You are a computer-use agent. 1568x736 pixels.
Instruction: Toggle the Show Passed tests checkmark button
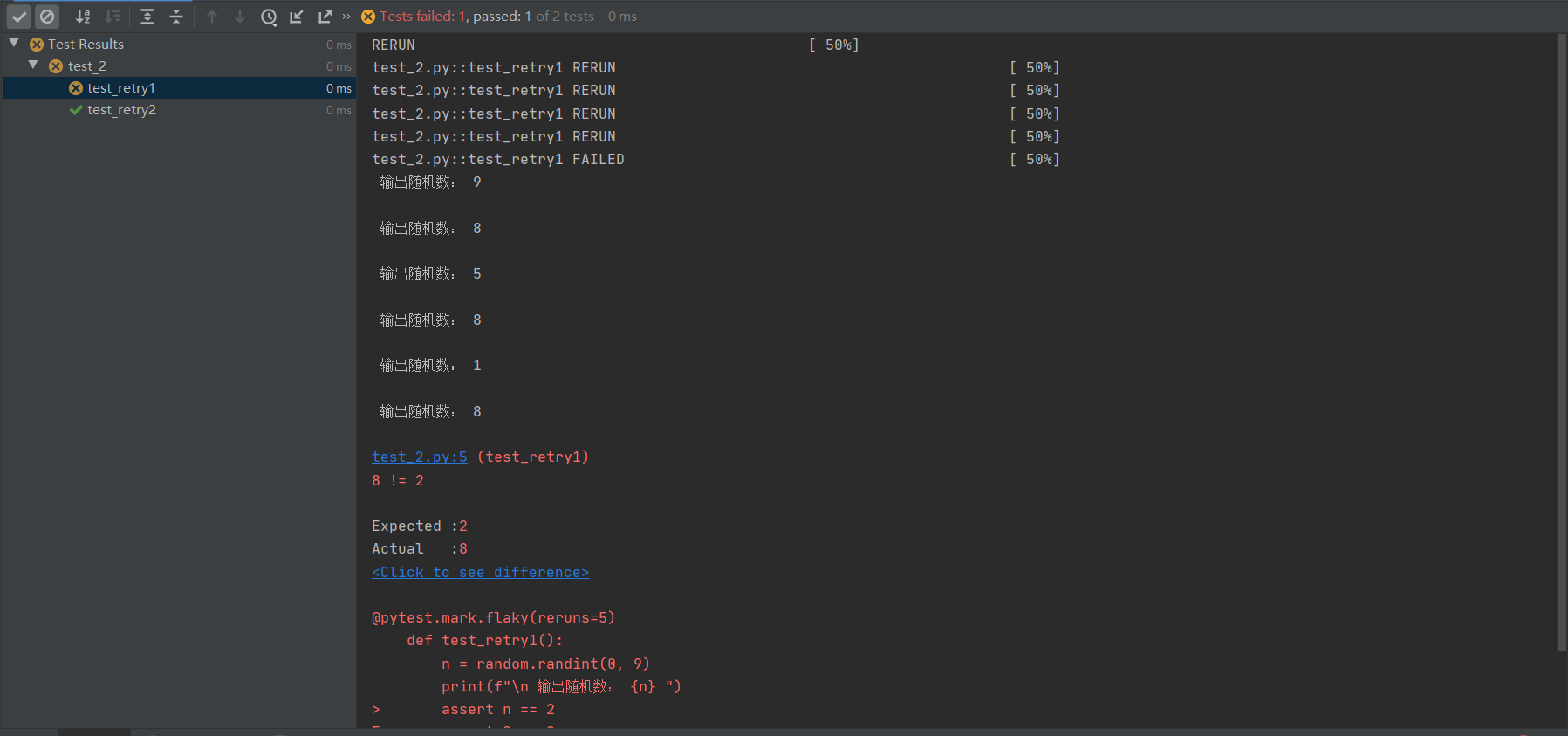19,17
